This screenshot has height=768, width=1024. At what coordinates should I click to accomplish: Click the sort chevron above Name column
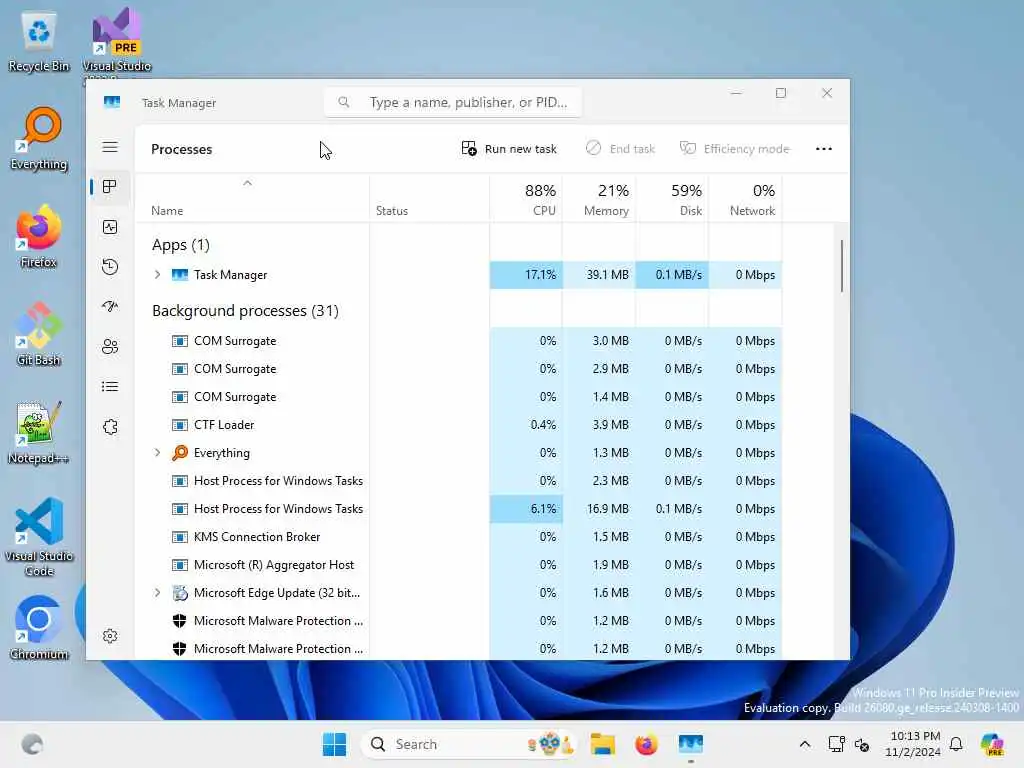click(x=247, y=184)
